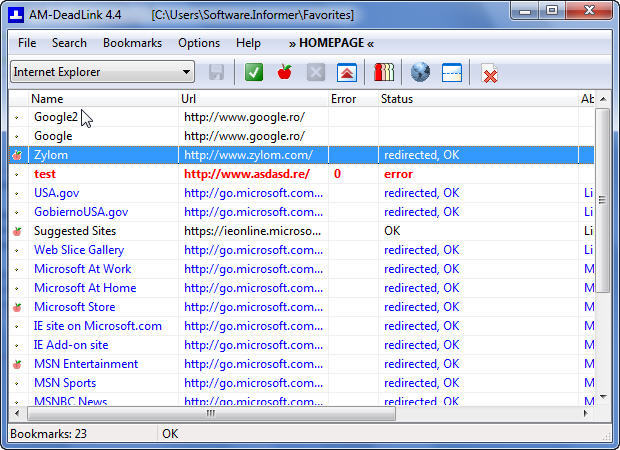Select the MSN Entertainment bookmark name
620x450 pixels.
pyautogui.click(x=86, y=364)
